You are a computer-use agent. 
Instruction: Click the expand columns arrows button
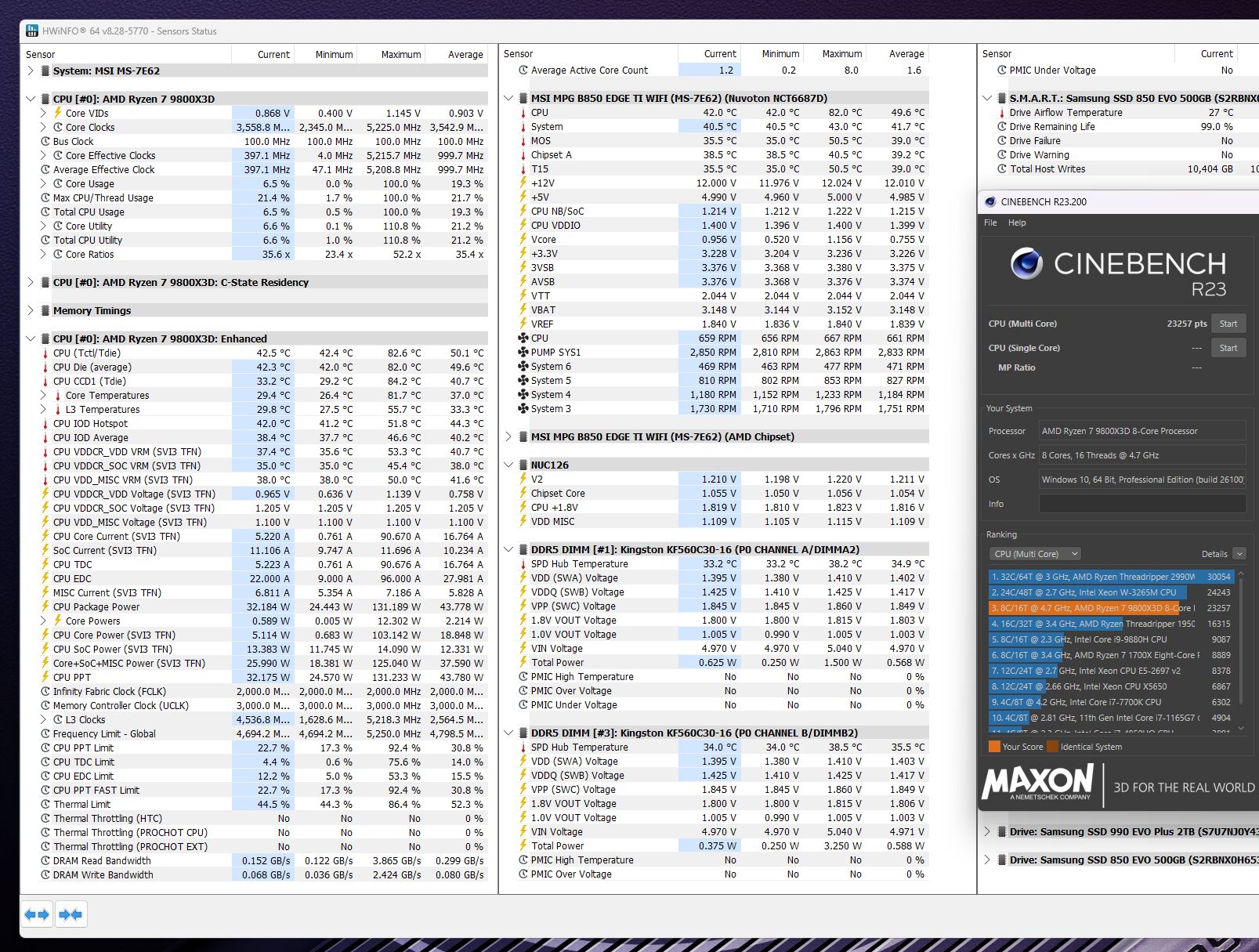[37, 914]
